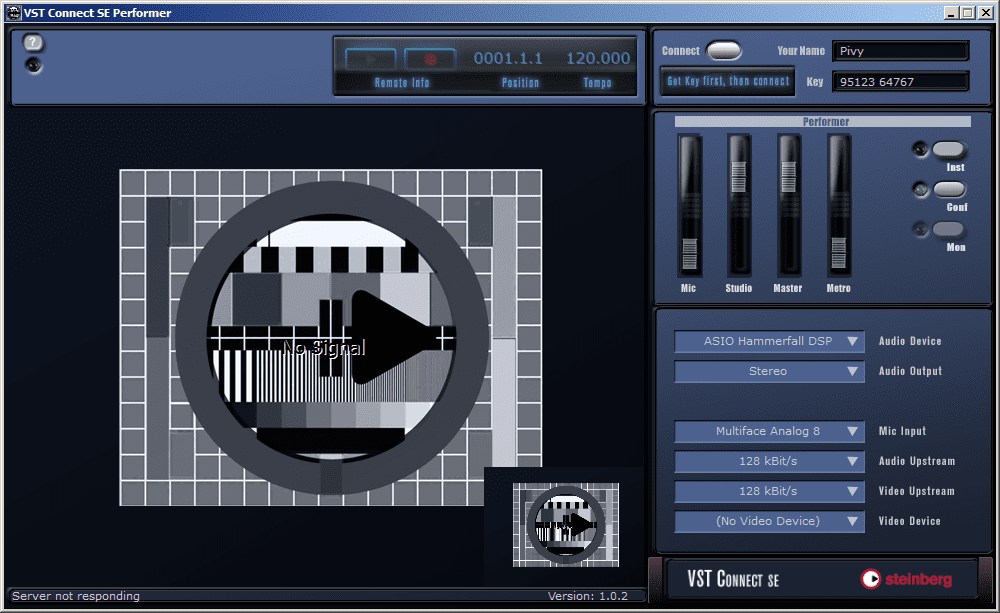Click the indicator LED beside Mon

click(x=920, y=230)
